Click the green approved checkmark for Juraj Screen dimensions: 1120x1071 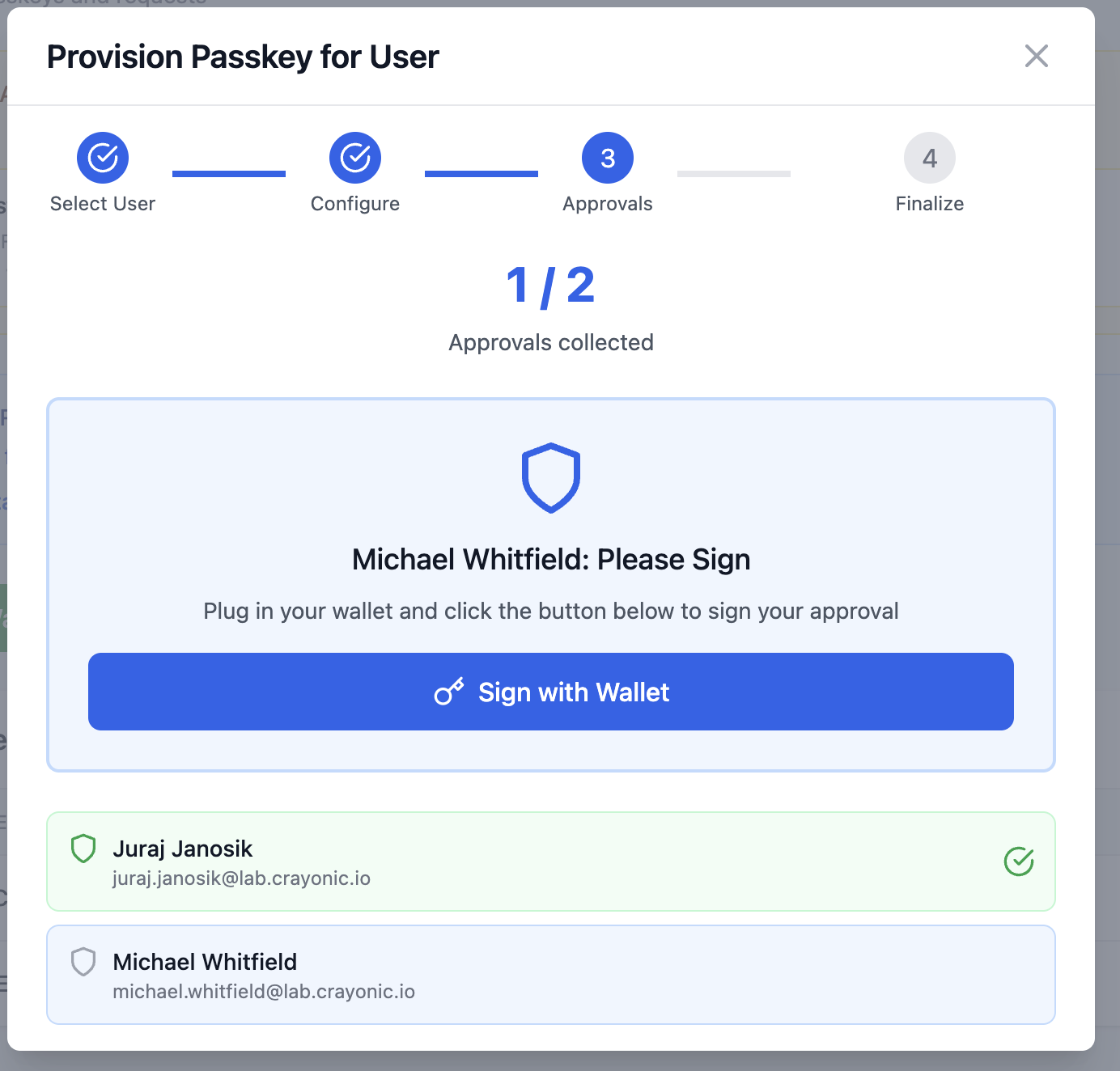click(x=1018, y=861)
